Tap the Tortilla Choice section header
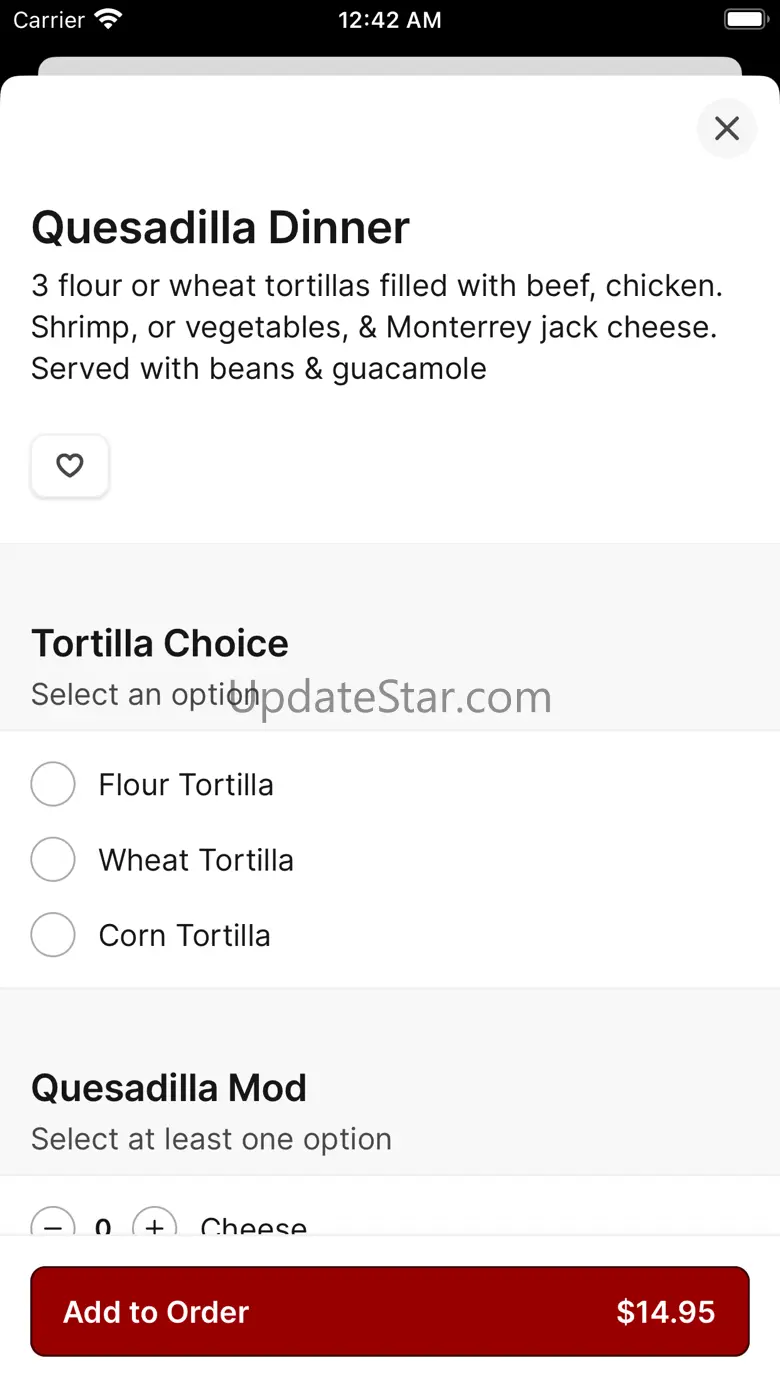 click(160, 643)
